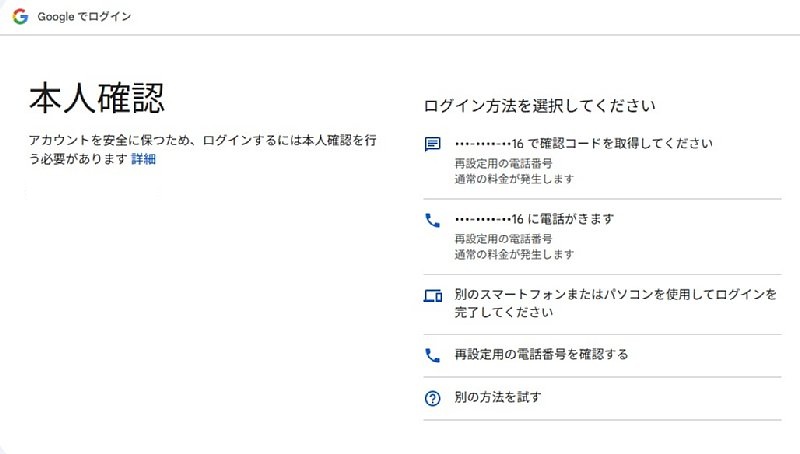Click the question mark icon beside 別の方法を試す
The image size is (800, 454).
[433, 398]
